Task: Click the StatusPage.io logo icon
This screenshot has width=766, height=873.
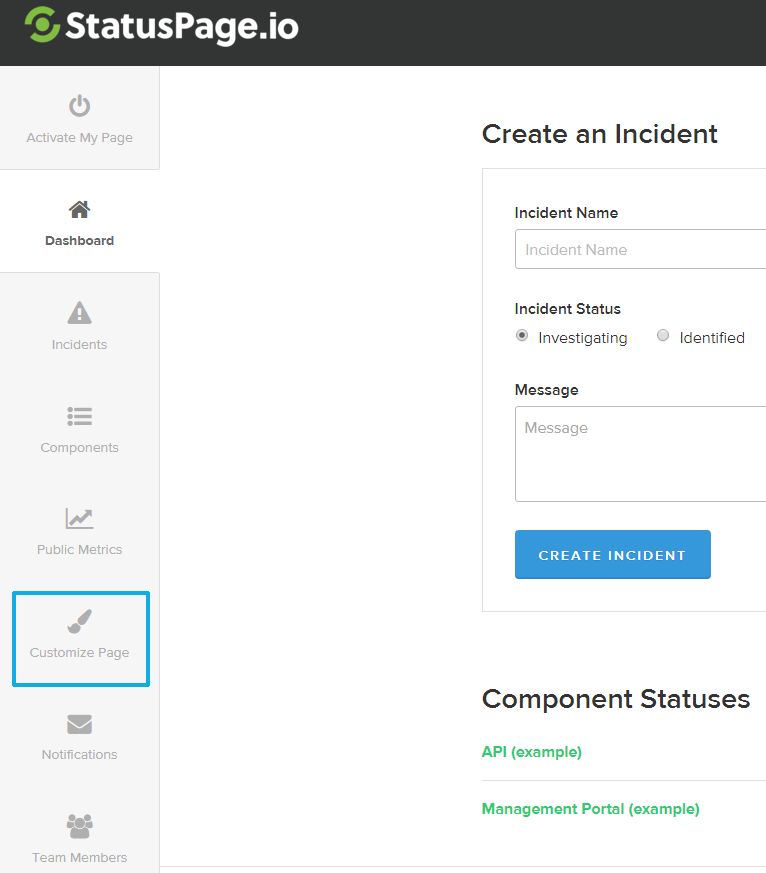Action: (x=42, y=25)
